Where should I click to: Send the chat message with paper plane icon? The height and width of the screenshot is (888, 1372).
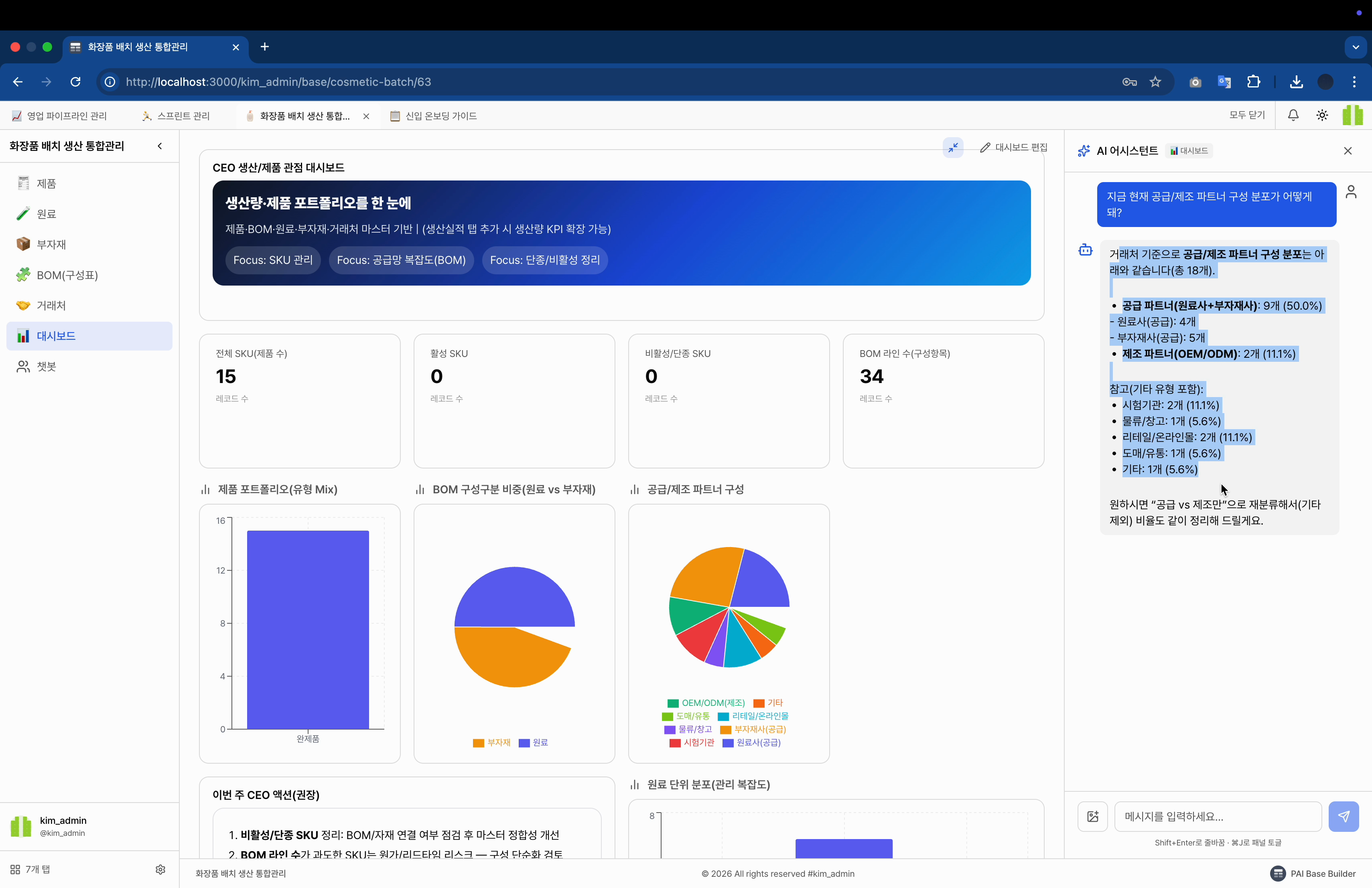[x=1344, y=817]
